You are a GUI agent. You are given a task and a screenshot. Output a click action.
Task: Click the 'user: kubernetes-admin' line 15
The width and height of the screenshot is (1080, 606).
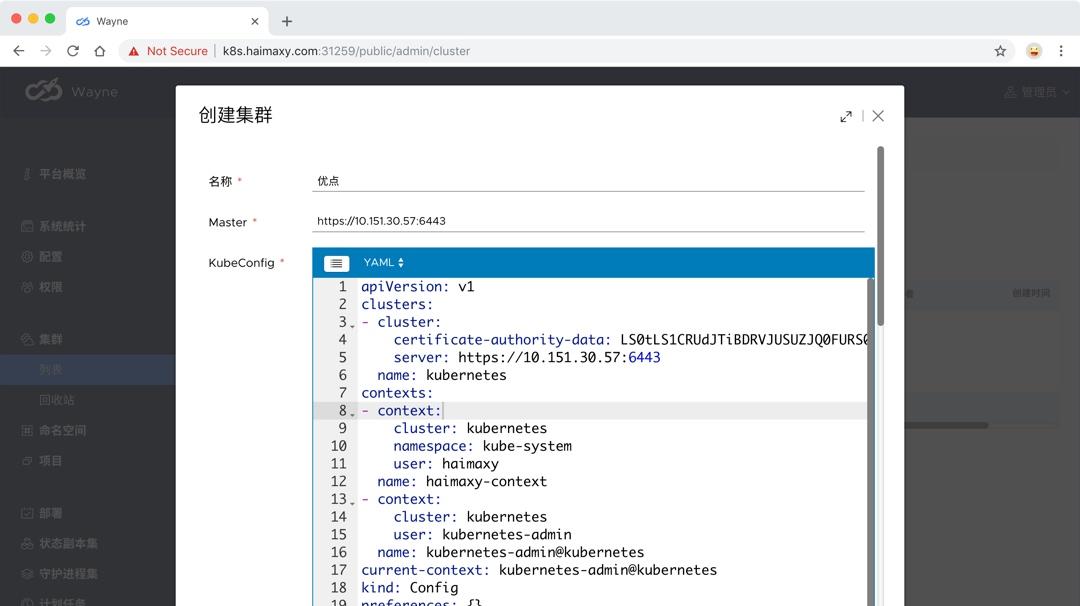pos(482,535)
